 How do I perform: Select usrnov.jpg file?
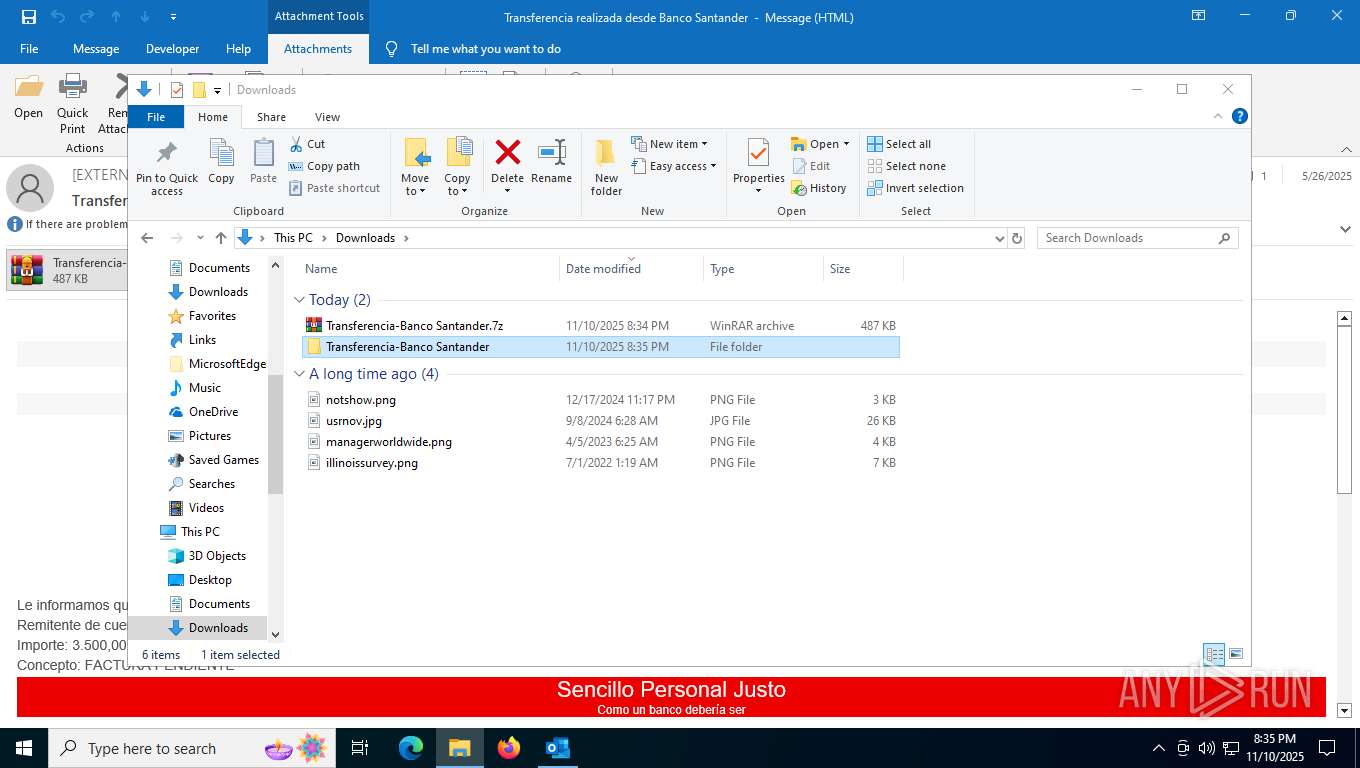point(600,421)
